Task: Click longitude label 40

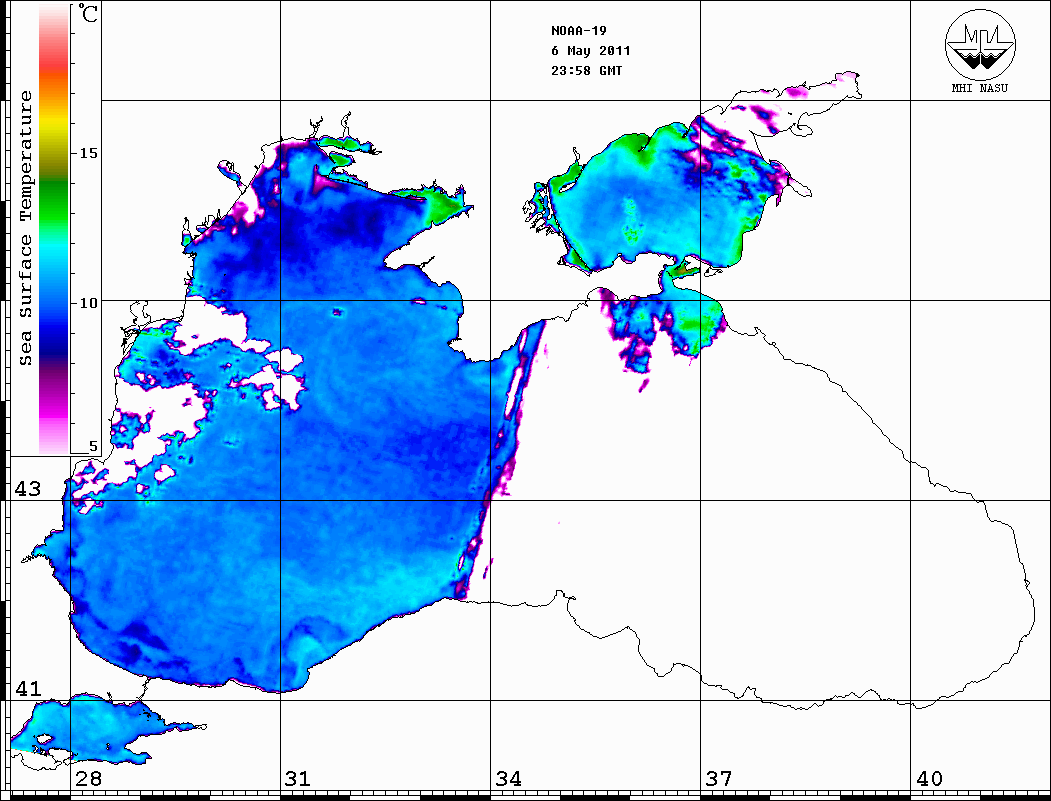Action: click(929, 778)
